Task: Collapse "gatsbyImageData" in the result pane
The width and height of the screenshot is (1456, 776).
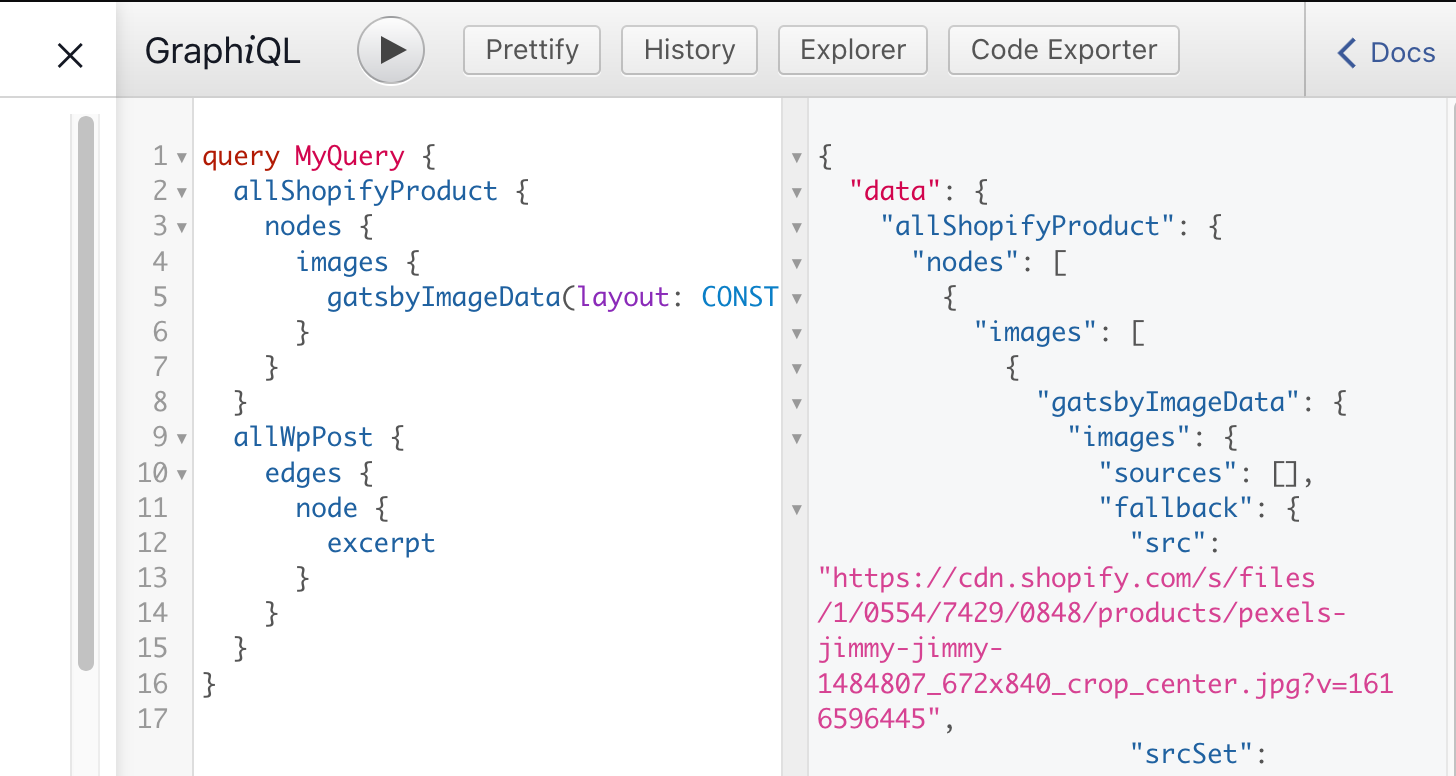Action: point(797,403)
